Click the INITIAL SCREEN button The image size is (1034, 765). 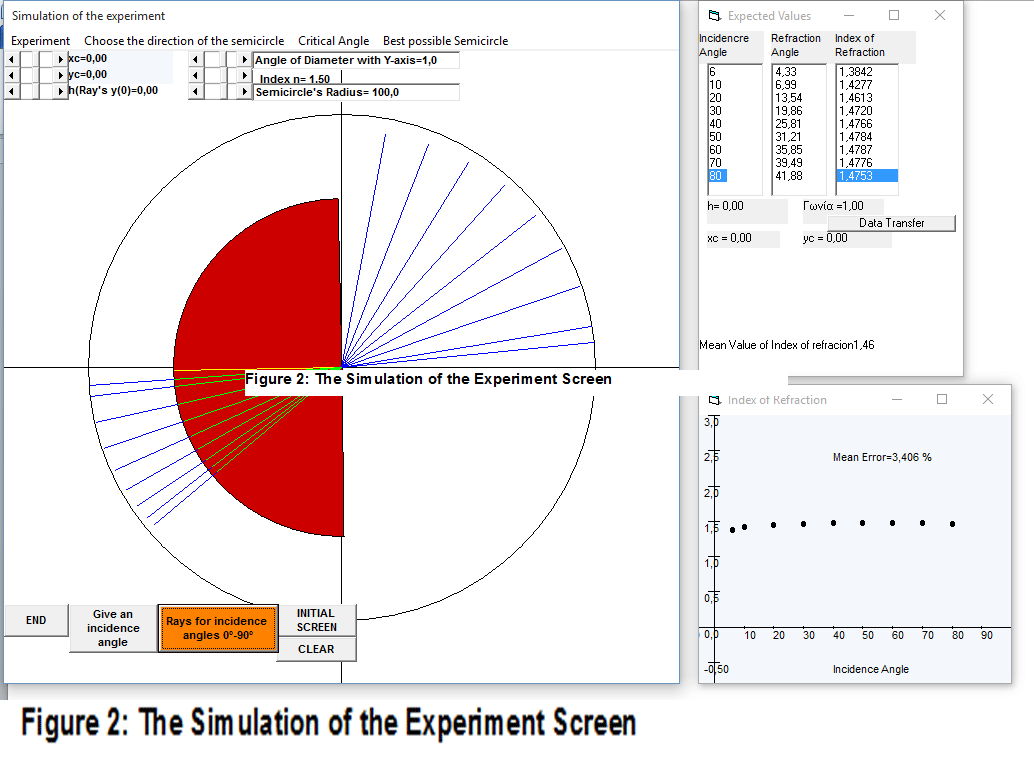[317, 621]
